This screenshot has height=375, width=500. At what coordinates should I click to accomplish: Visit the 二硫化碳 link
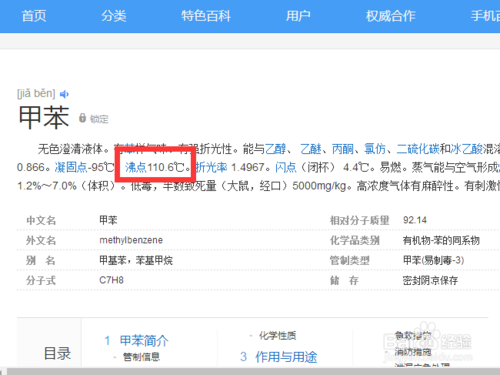click(418, 149)
